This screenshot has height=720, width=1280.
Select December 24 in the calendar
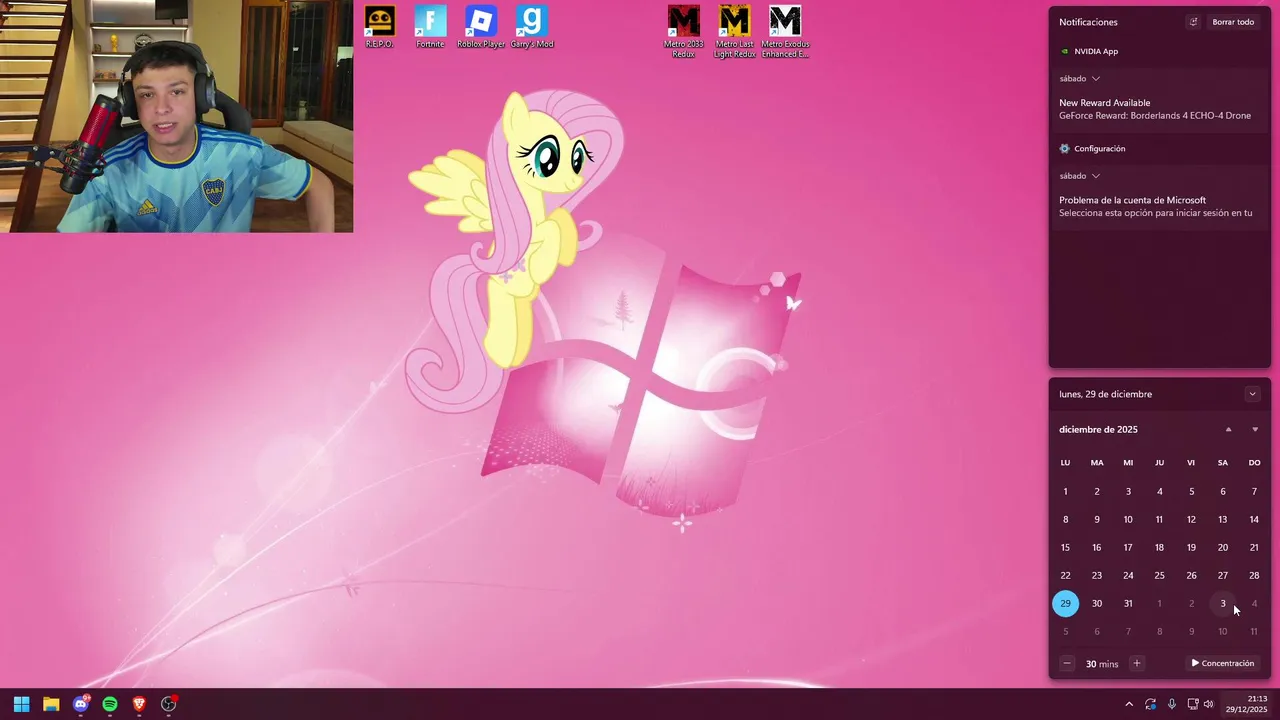1128,575
